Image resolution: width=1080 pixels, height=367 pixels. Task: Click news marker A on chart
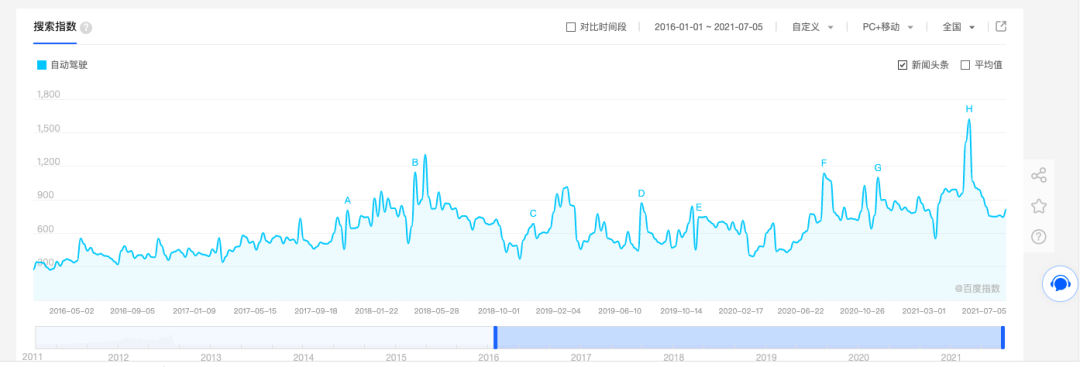coord(348,200)
